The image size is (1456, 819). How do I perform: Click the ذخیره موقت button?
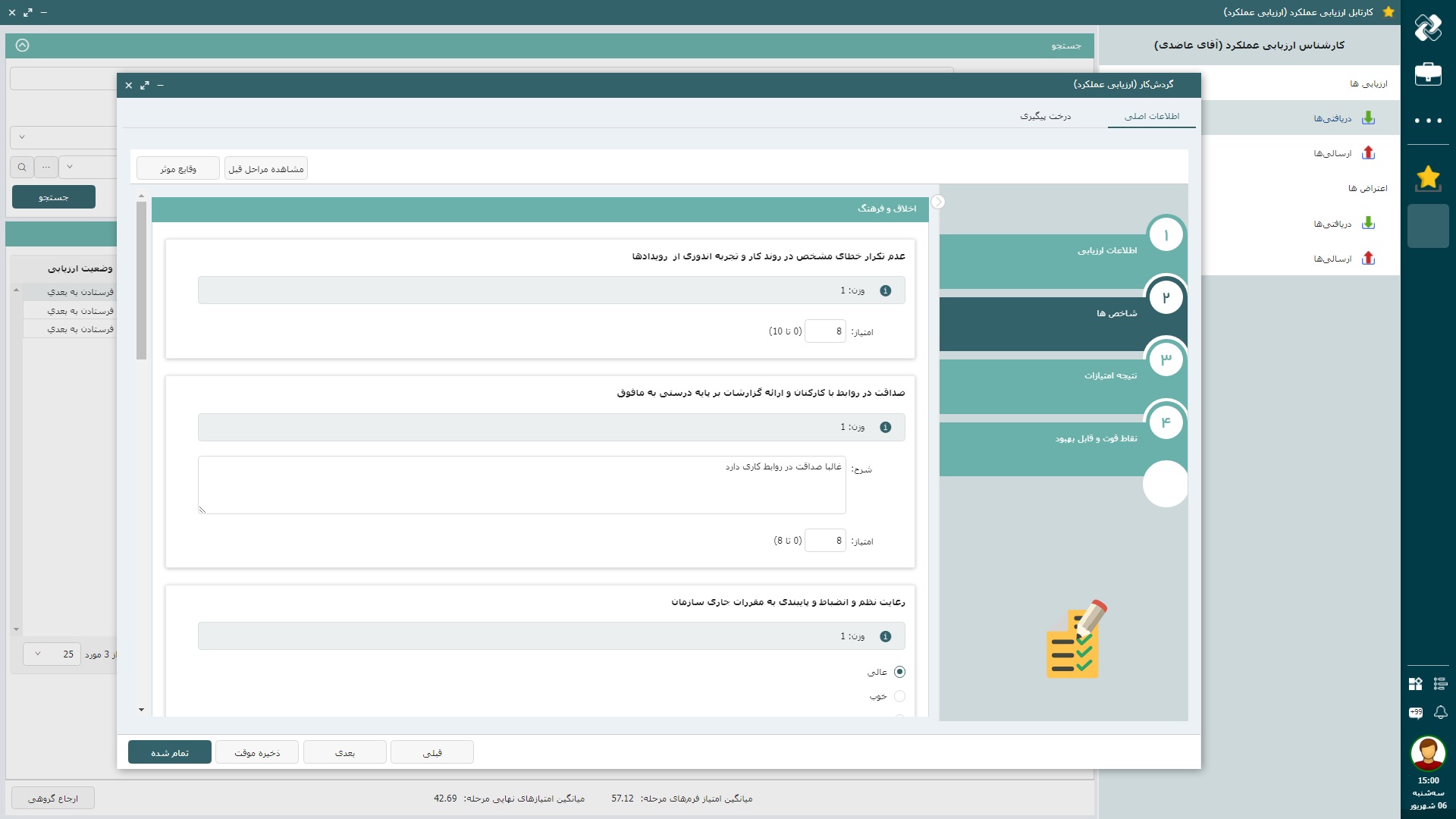257,752
